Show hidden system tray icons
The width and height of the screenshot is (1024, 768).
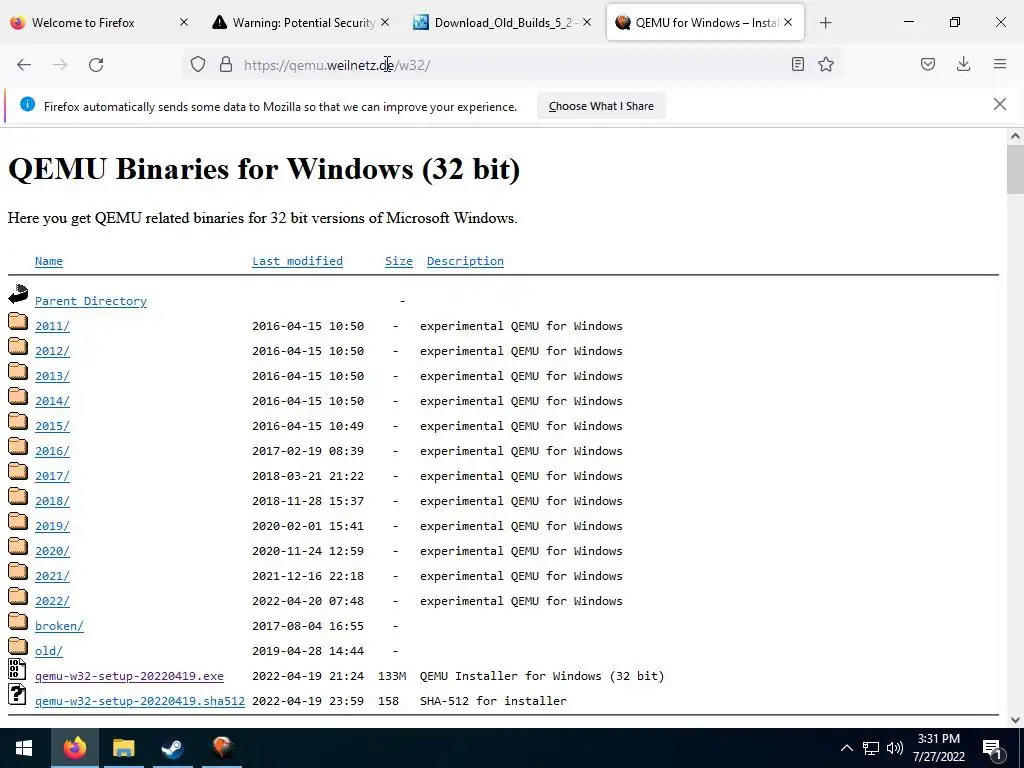(846, 748)
